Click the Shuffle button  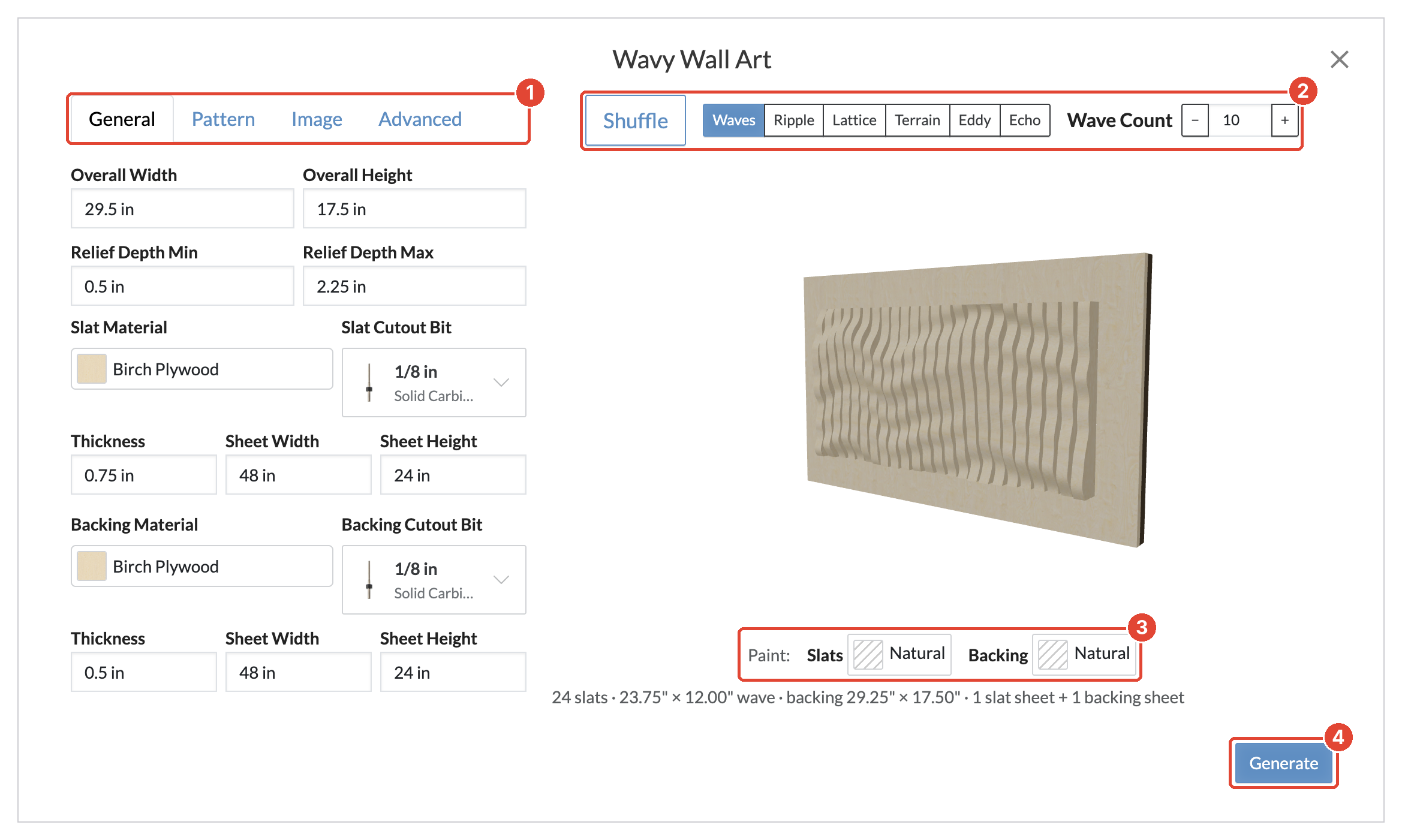click(635, 121)
